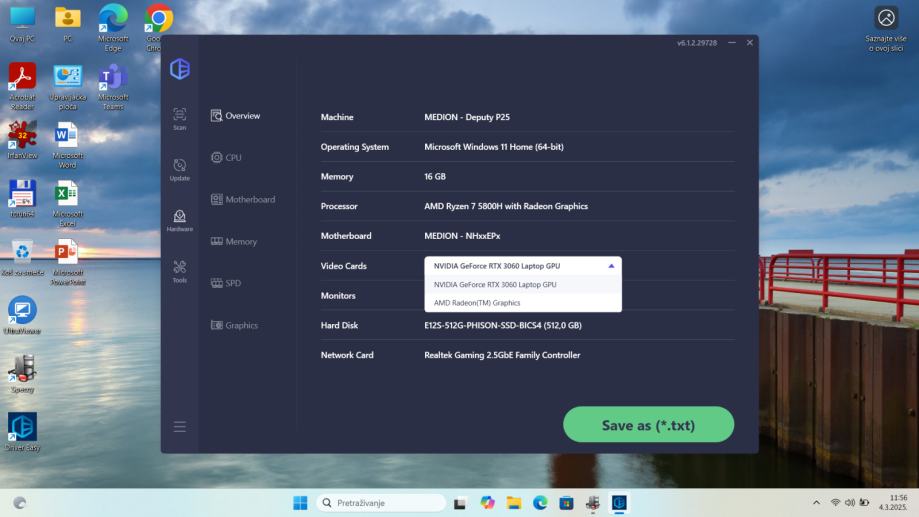
Task: Launch Speccy desktop shortcut
Action: click(22, 374)
